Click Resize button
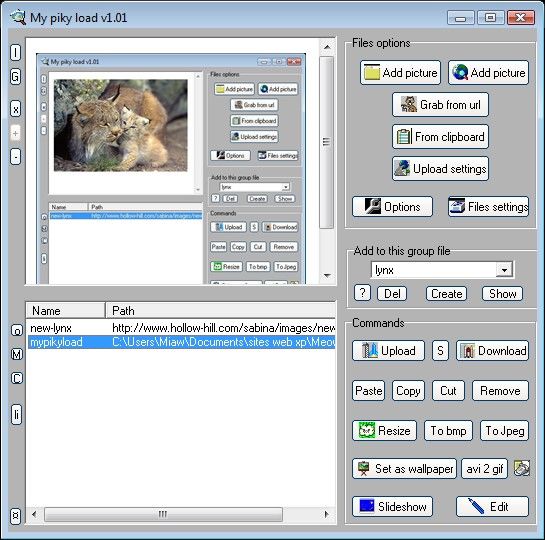This screenshot has width=545, height=540. (x=384, y=431)
